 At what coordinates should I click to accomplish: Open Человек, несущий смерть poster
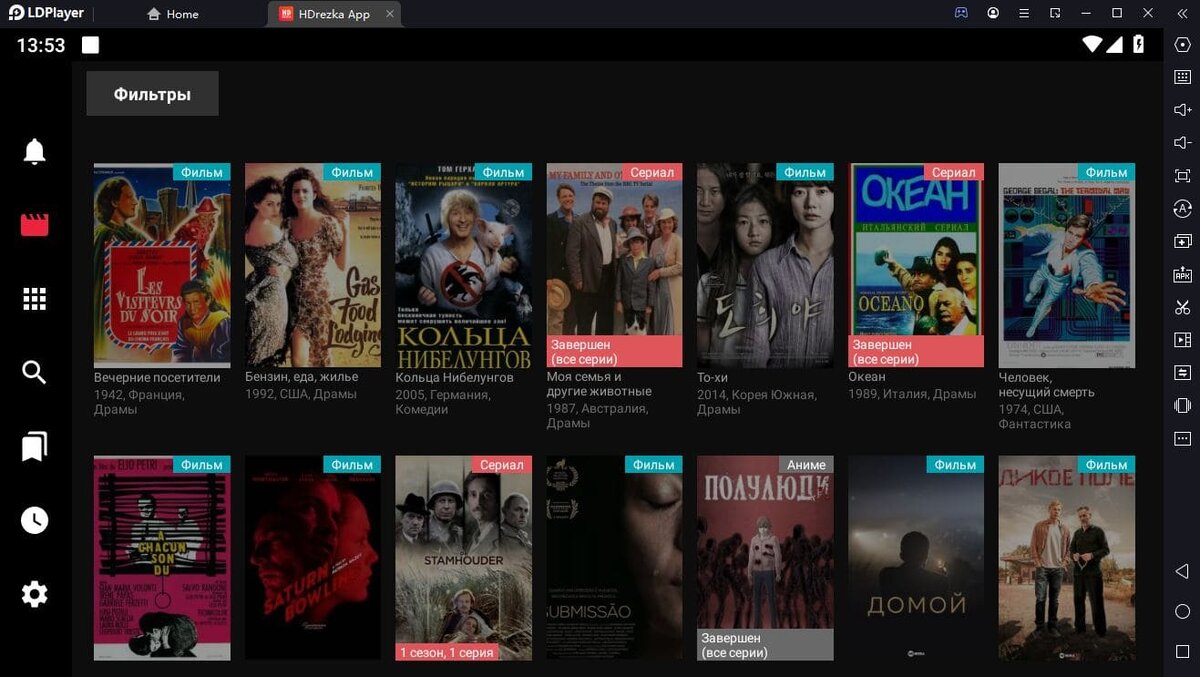click(1067, 265)
